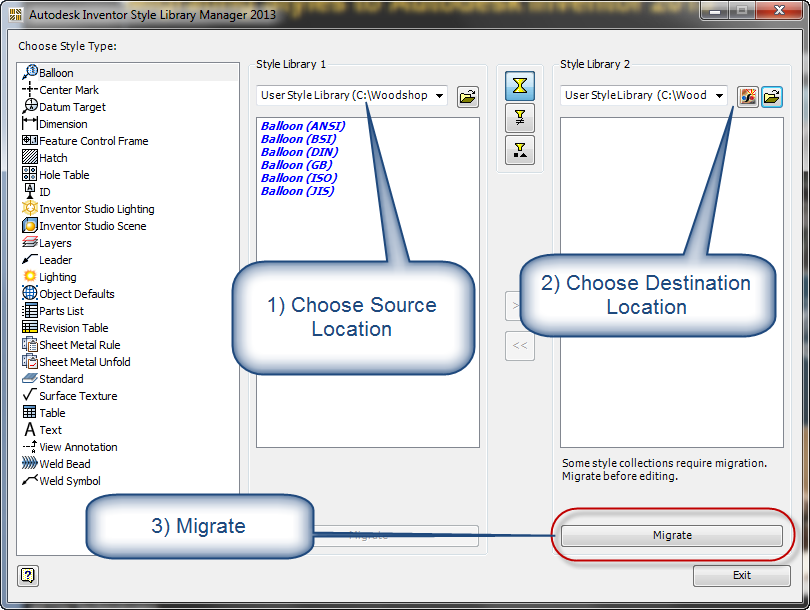Click the left-transfer arrow button
The width and height of the screenshot is (810, 610).
519,346
